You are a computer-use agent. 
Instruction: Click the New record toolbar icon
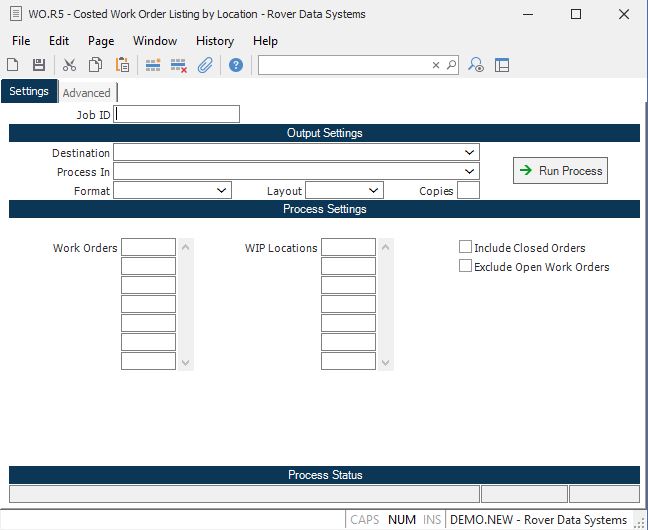pyautogui.click(x=14, y=65)
